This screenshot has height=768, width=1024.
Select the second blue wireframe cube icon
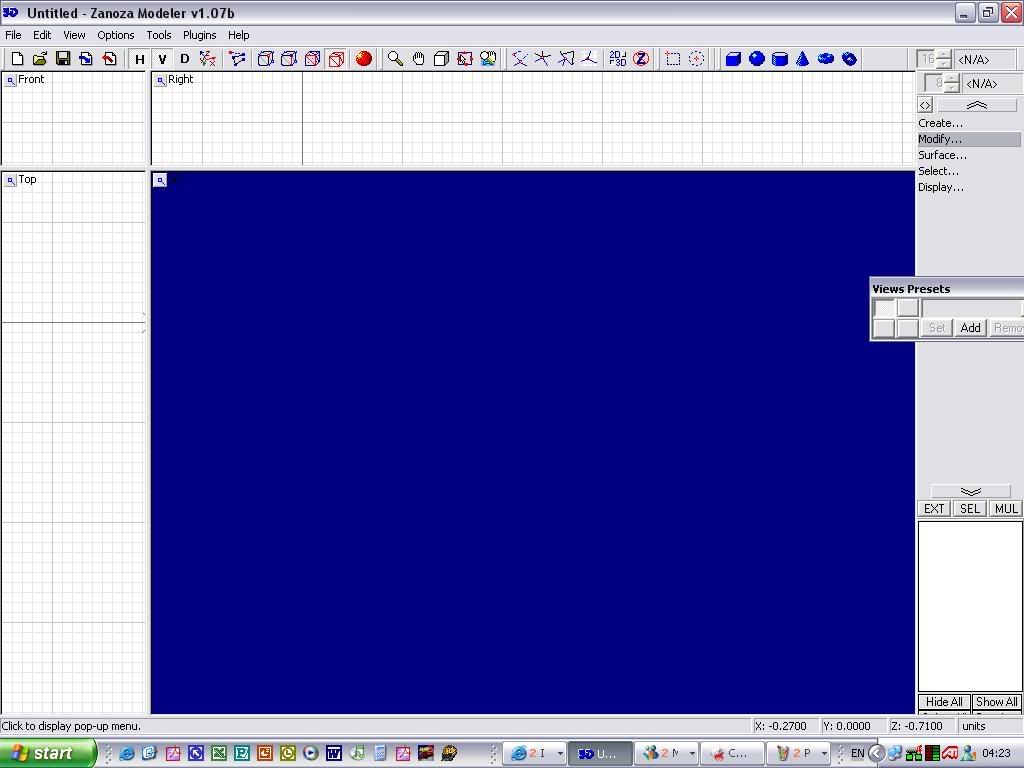coord(289,59)
